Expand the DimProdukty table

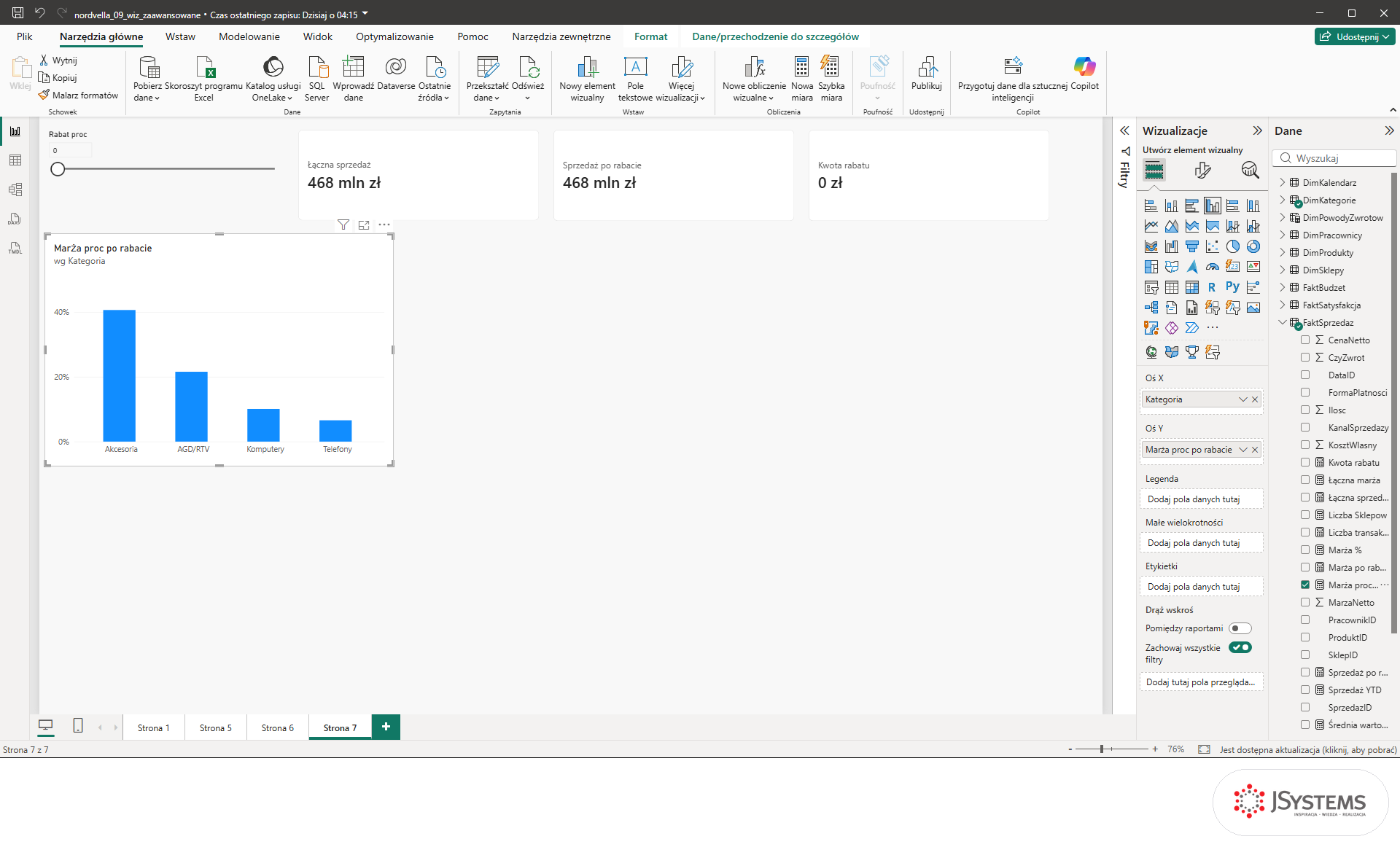pos(1283,252)
